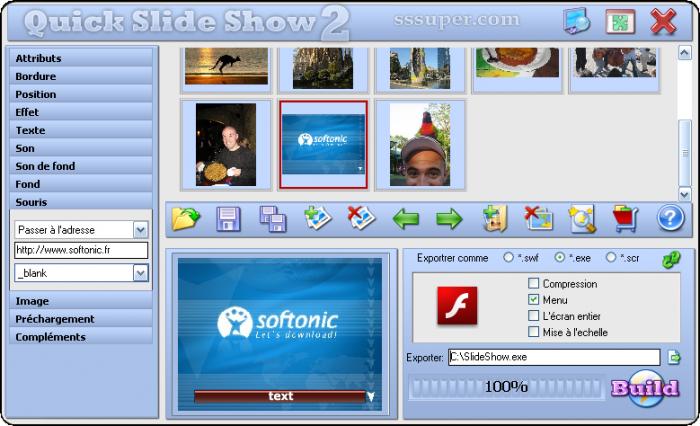Image resolution: width=700 pixels, height=426 pixels.
Task: Add a picture with green plus icon
Action: 317,219
